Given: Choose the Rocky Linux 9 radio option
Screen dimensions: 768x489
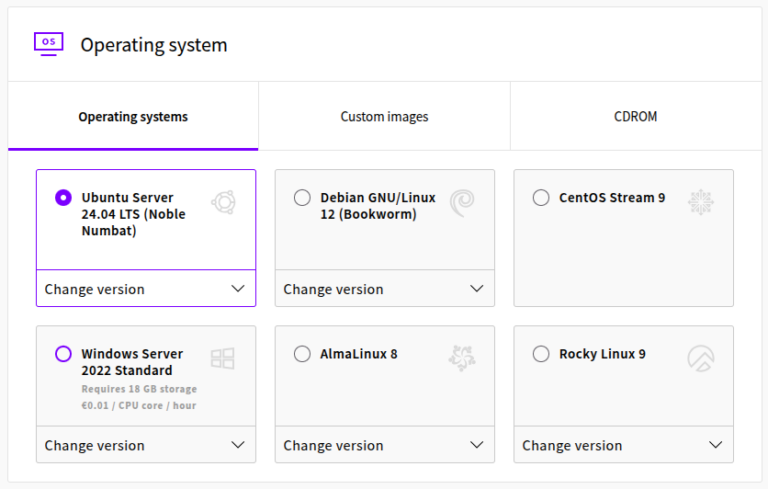Looking at the screenshot, I should (541, 354).
